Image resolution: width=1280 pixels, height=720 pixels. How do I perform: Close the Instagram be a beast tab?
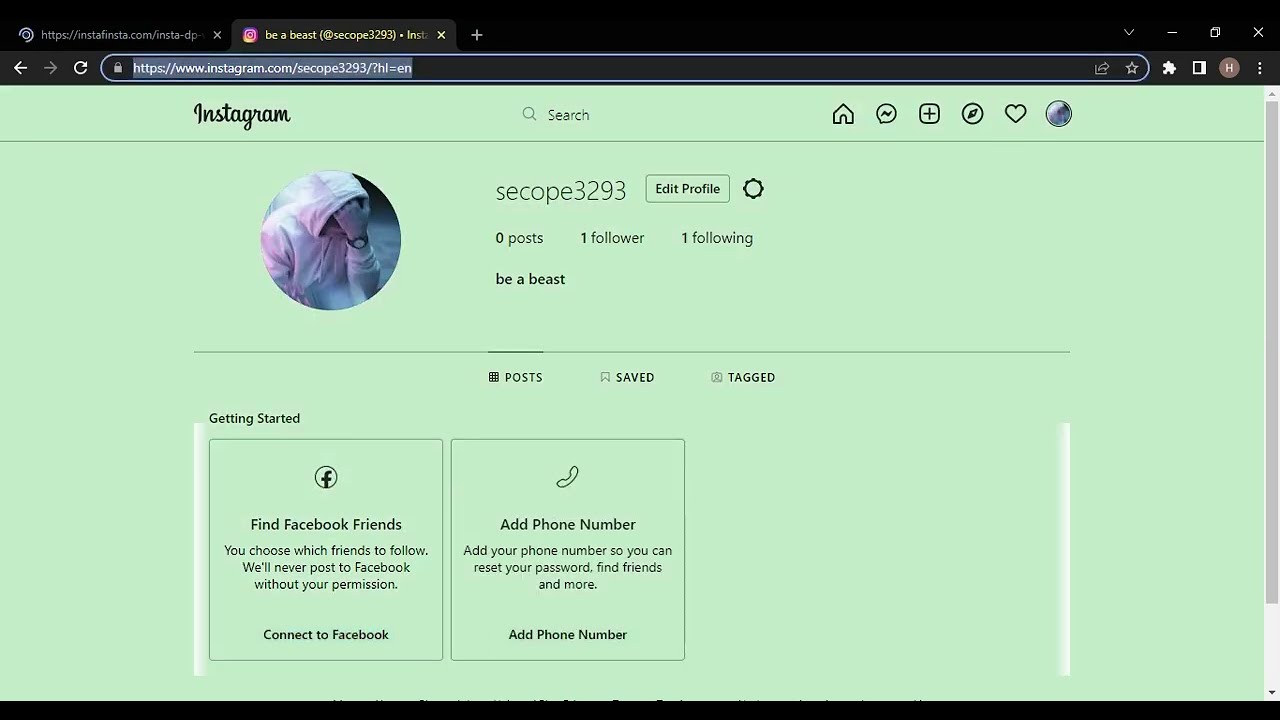coord(441,35)
